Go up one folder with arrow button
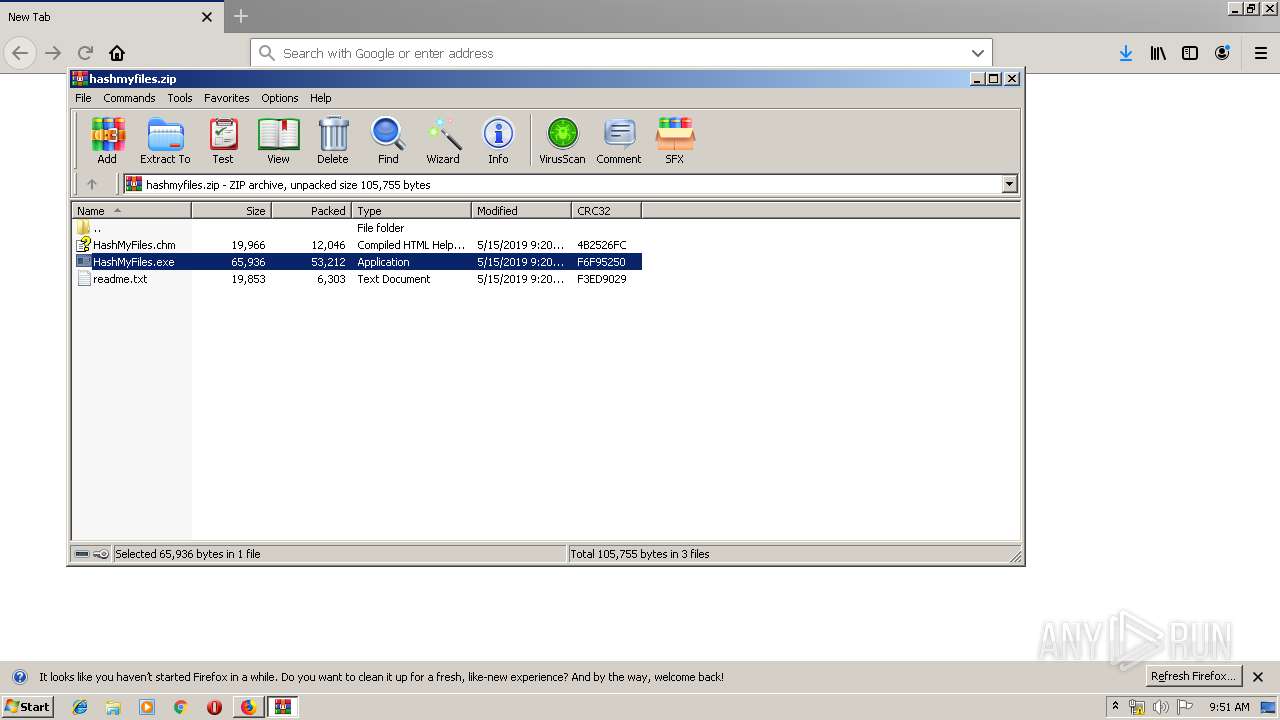Viewport: 1280px width, 720px height. [92, 184]
